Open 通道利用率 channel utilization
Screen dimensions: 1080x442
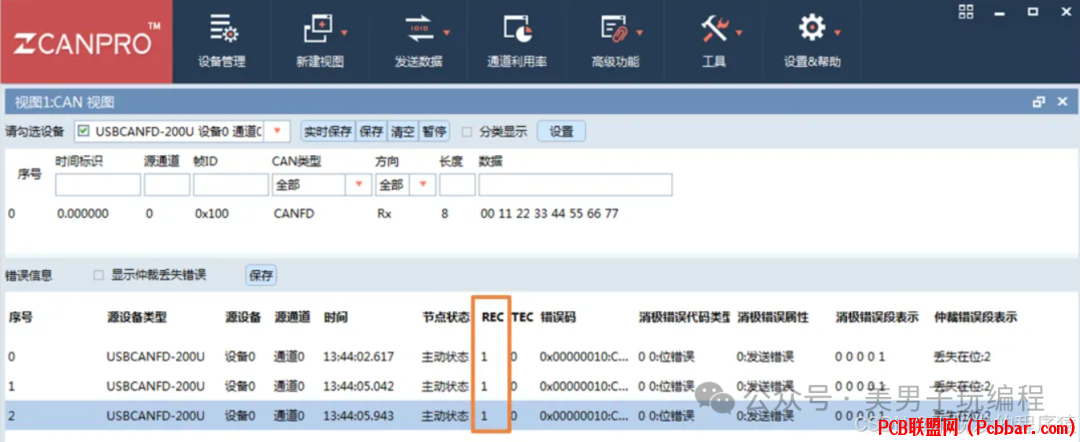pos(517,41)
